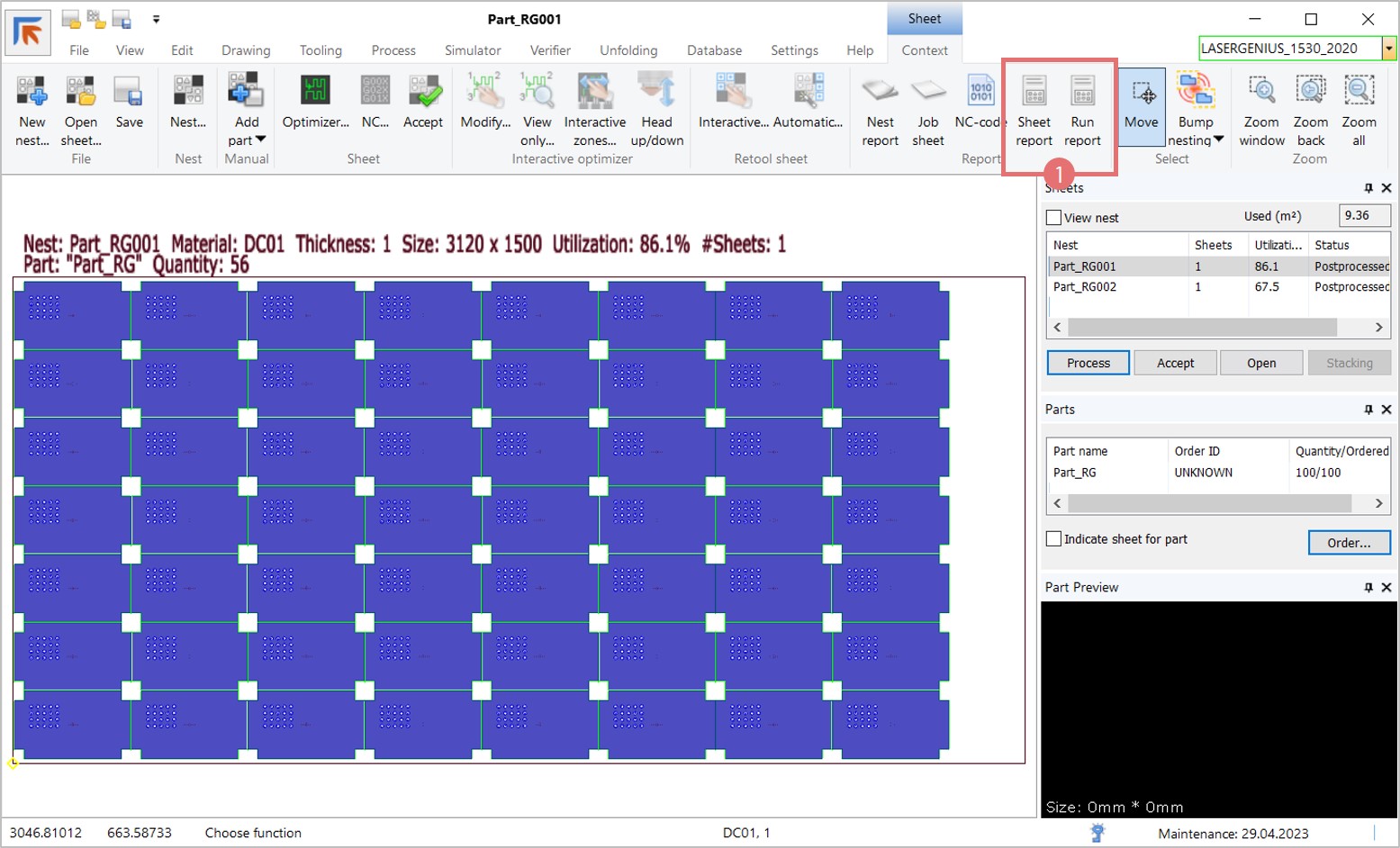Open the Tooling menu
This screenshot has width=1400, height=848.
tap(321, 50)
